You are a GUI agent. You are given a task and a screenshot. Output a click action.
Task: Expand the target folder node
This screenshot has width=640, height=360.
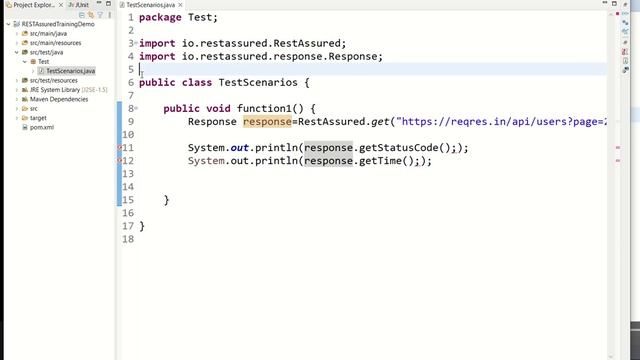pyautogui.click(x=17, y=118)
